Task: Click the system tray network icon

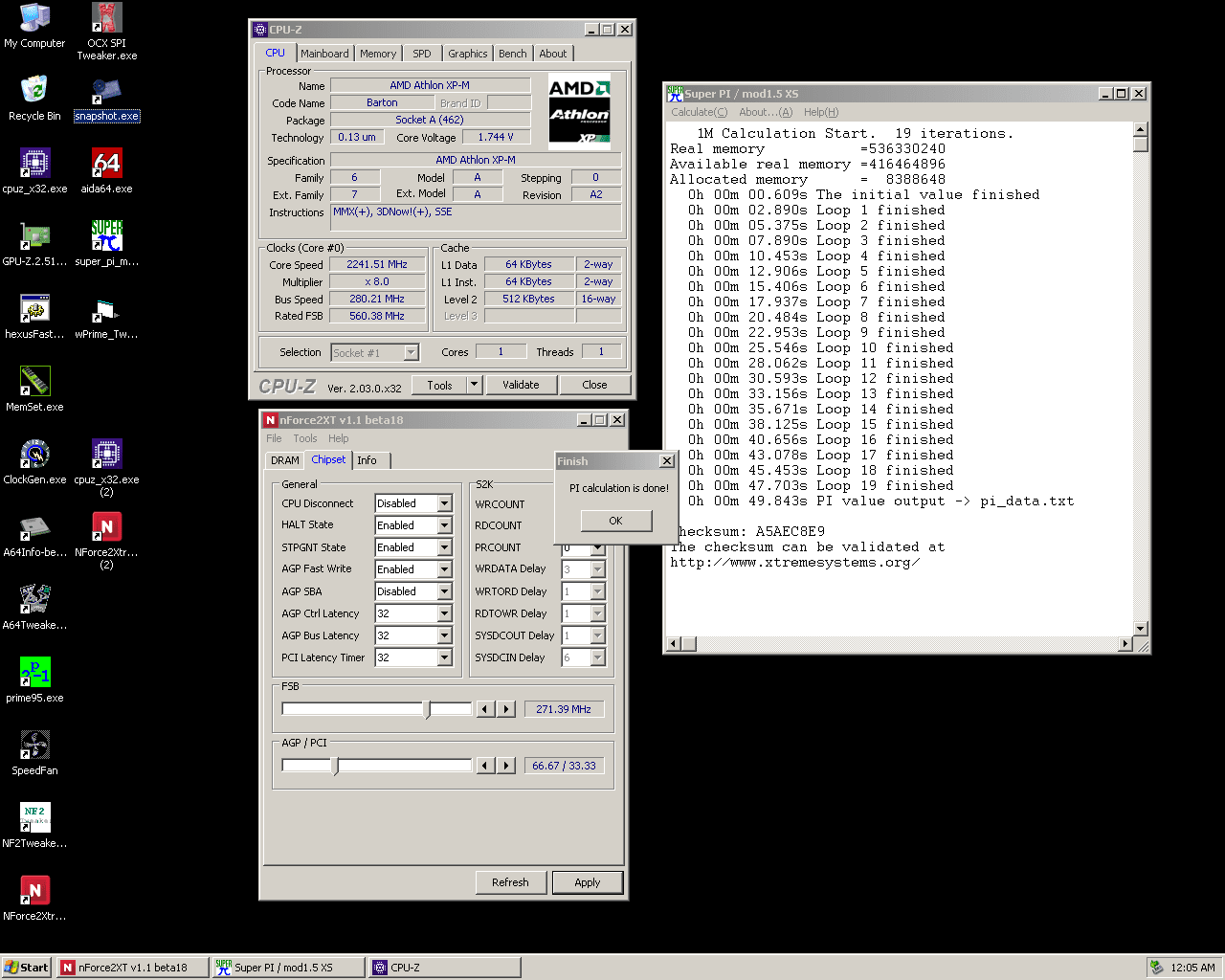Action: coord(1156,968)
